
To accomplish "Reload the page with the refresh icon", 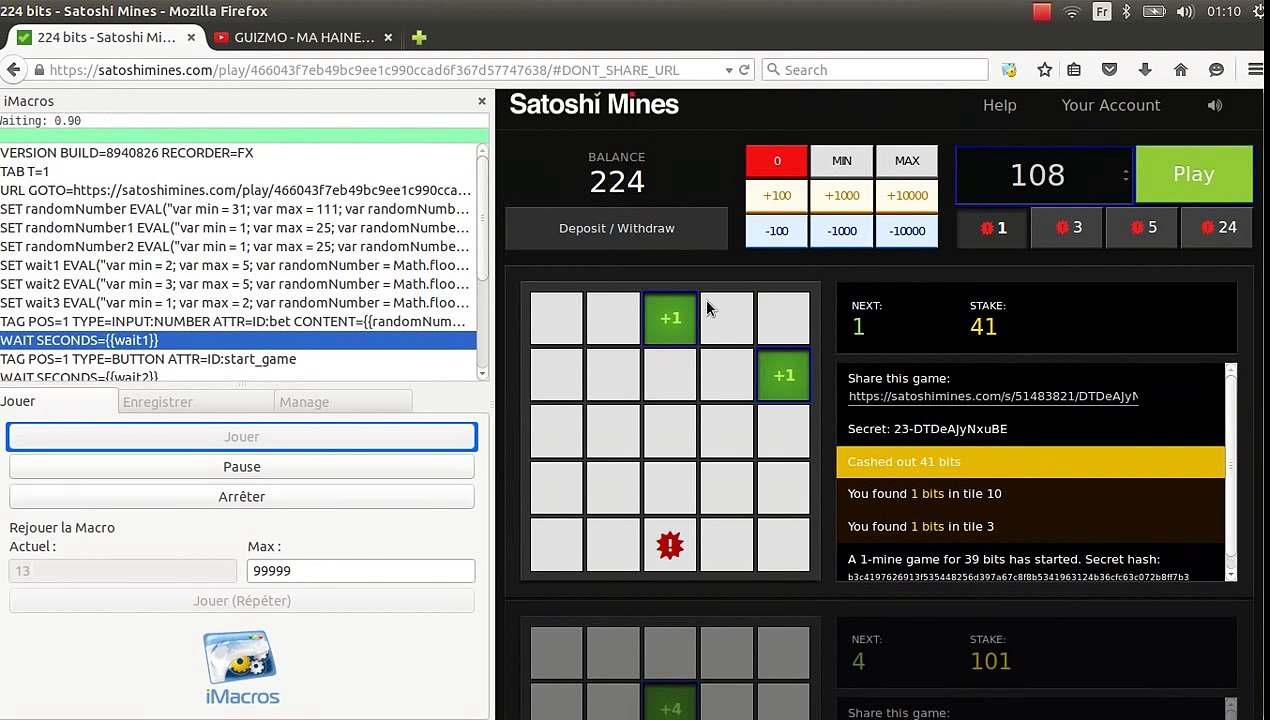I will pos(744,70).
